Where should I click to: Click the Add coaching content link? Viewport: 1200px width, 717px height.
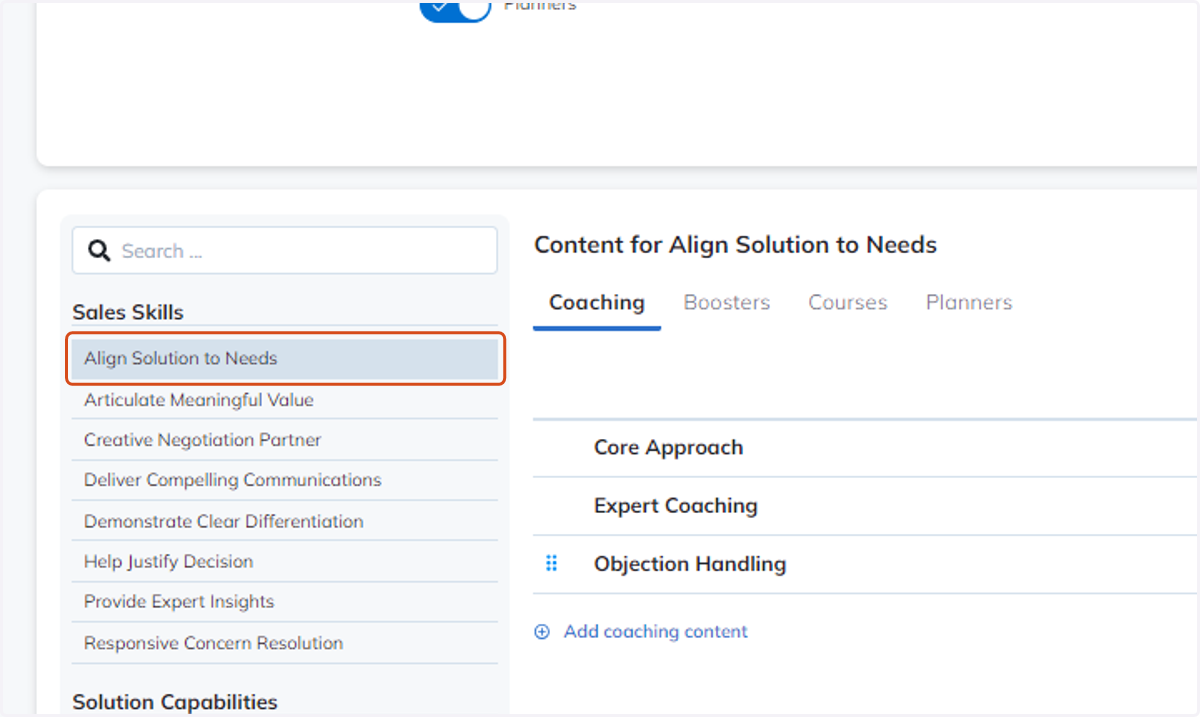click(656, 632)
